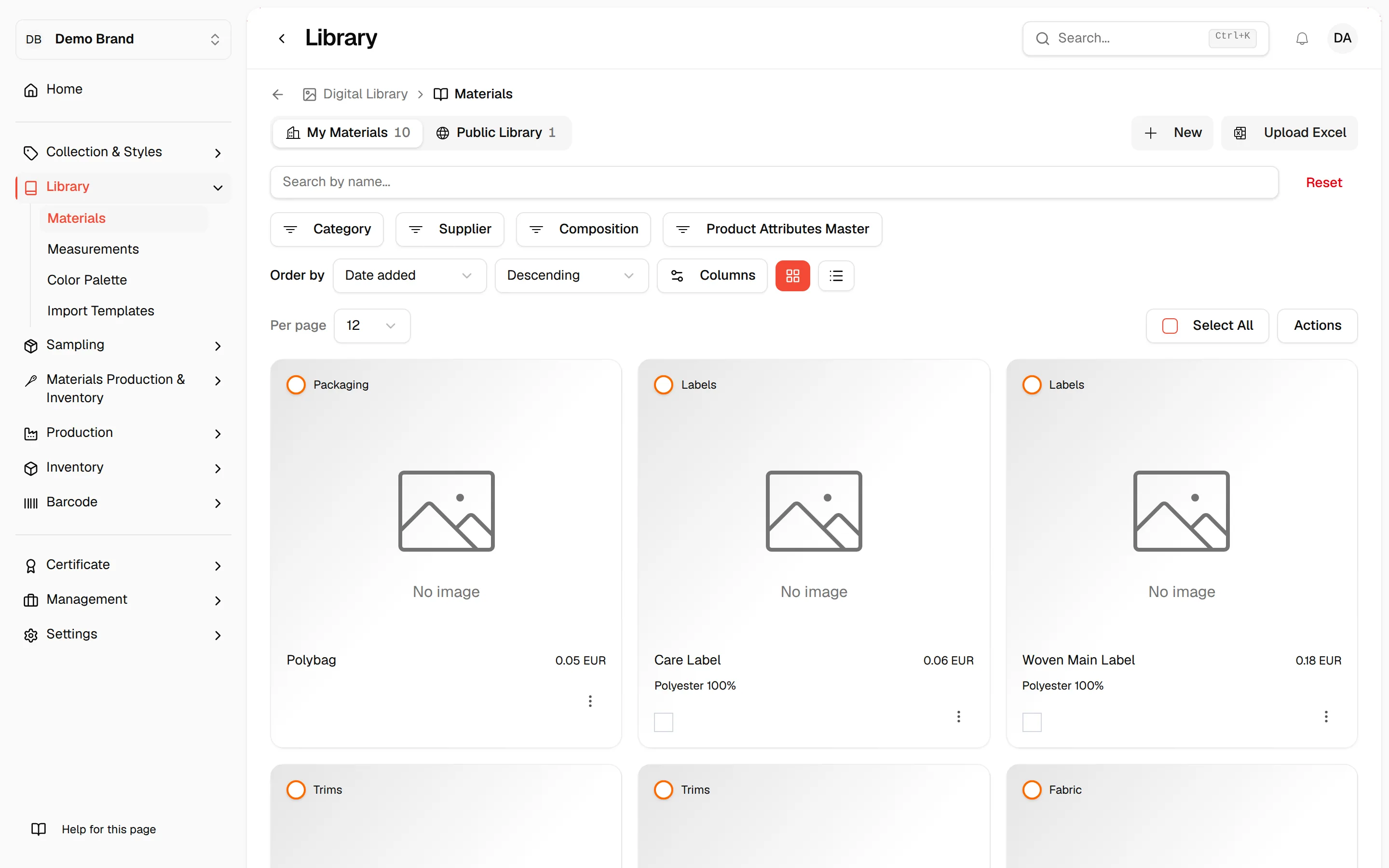
Task: Click the Barcode icon in the sidebar
Action: [x=31, y=503]
